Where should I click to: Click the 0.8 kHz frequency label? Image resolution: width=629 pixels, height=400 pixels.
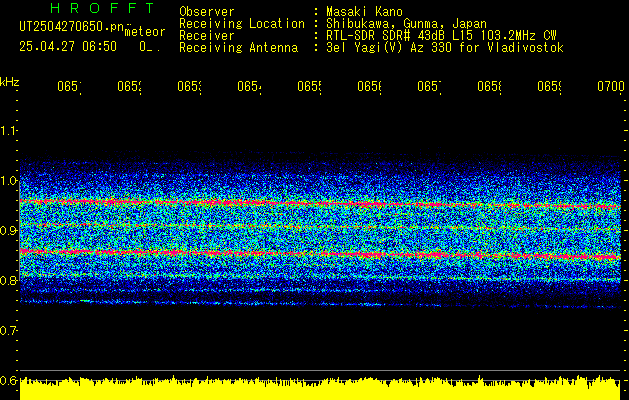[8, 280]
